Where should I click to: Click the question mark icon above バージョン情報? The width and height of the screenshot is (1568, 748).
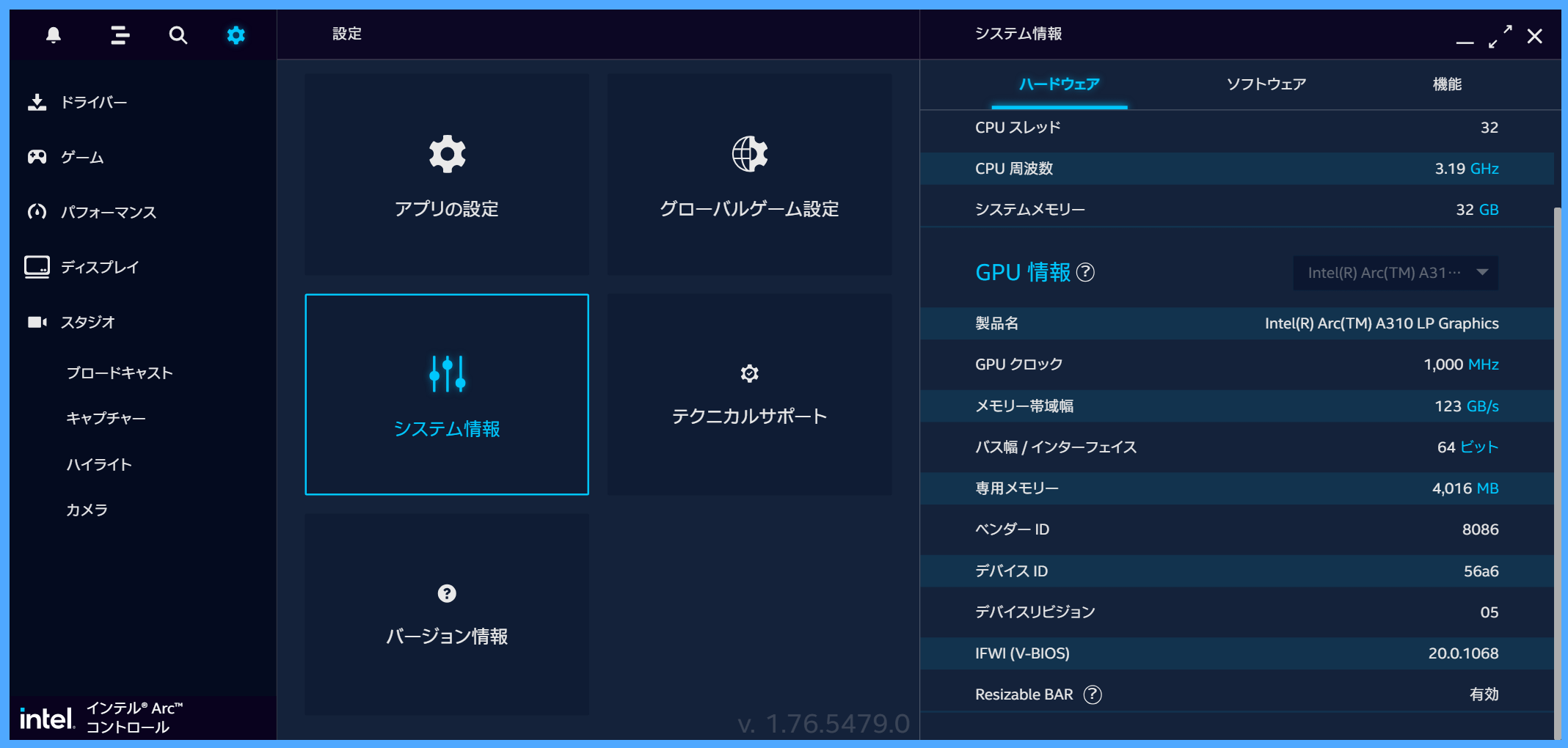click(447, 593)
